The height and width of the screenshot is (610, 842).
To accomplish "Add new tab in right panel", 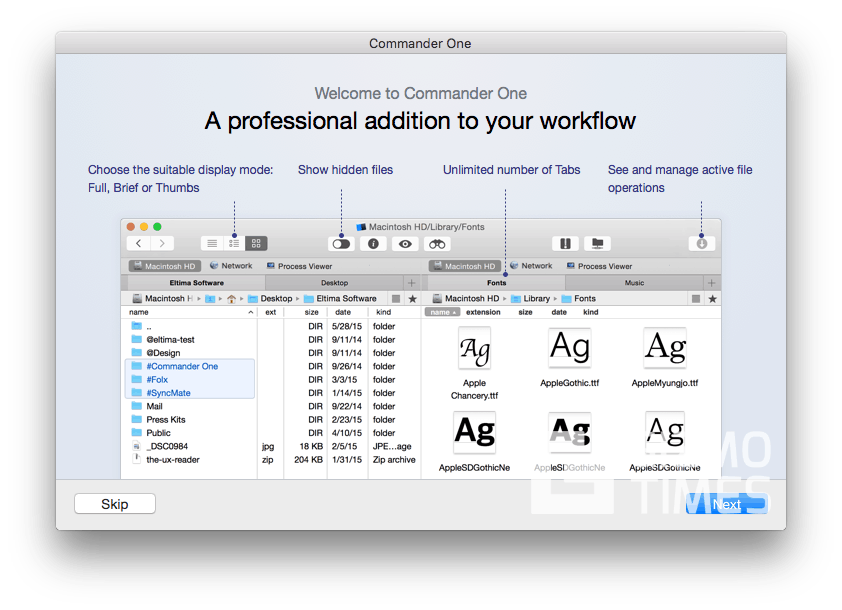I will [x=712, y=282].
